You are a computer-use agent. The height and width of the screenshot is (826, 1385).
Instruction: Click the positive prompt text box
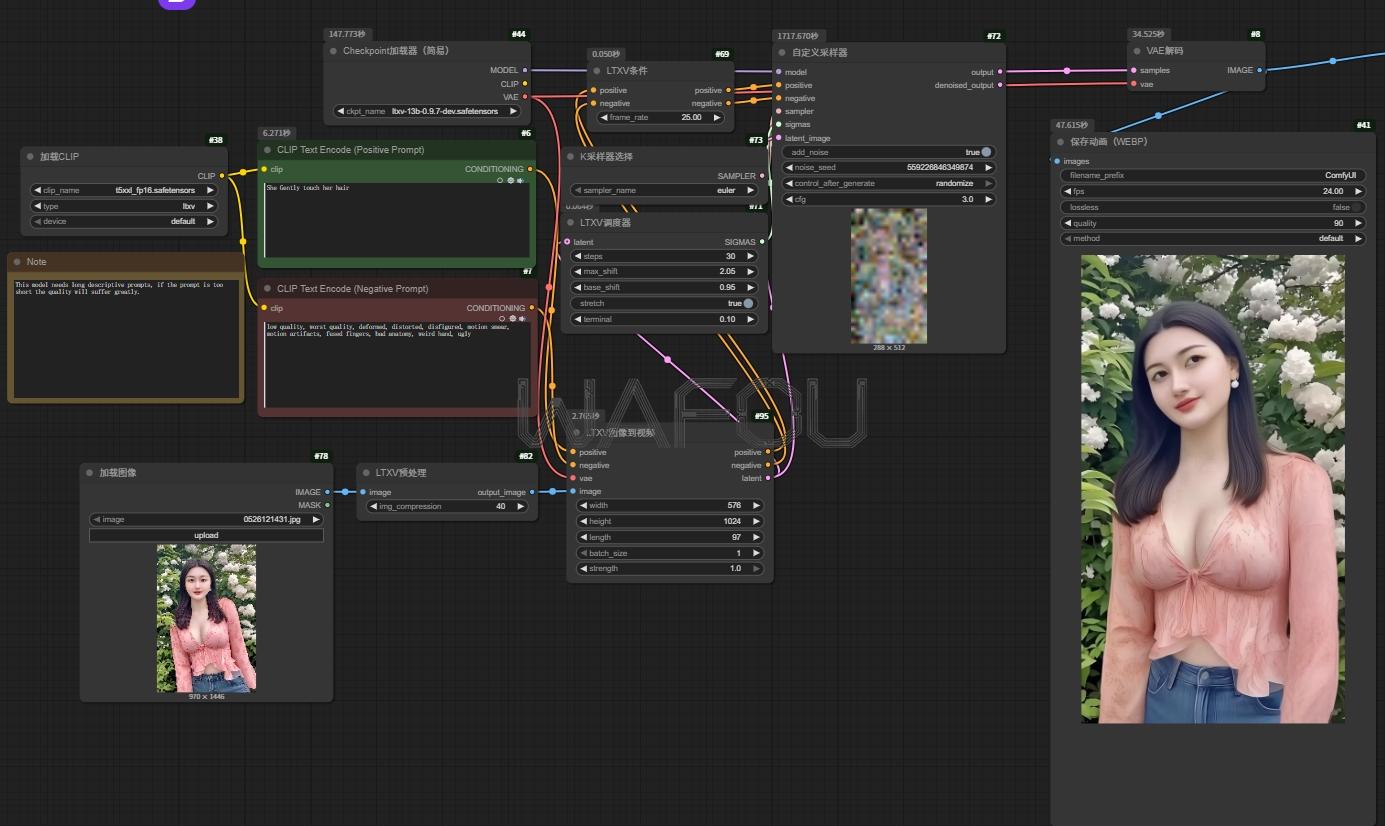point(397,220)
